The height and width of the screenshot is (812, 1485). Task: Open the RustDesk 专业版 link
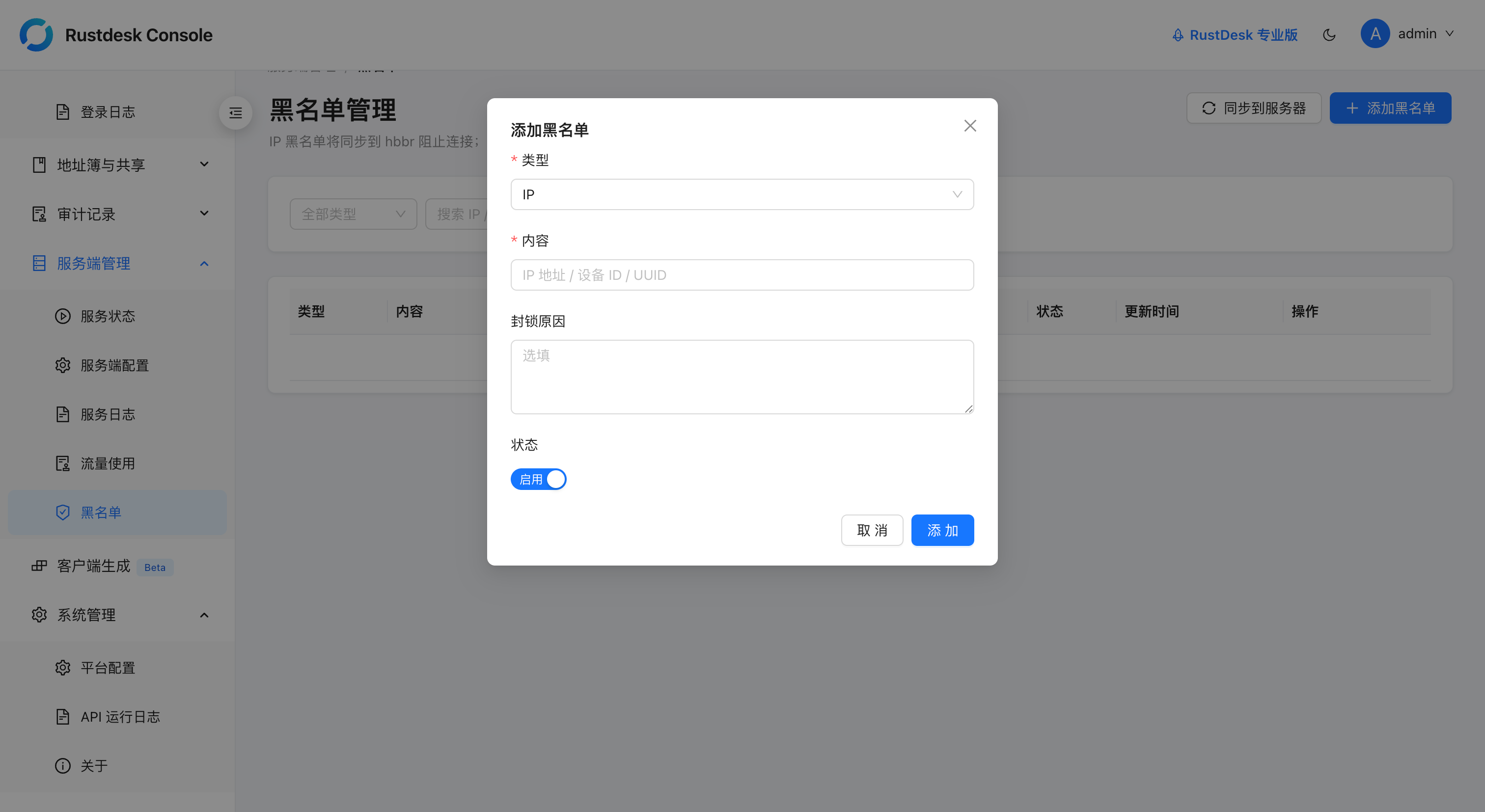pyautogui.click(x=1235, y=35)
